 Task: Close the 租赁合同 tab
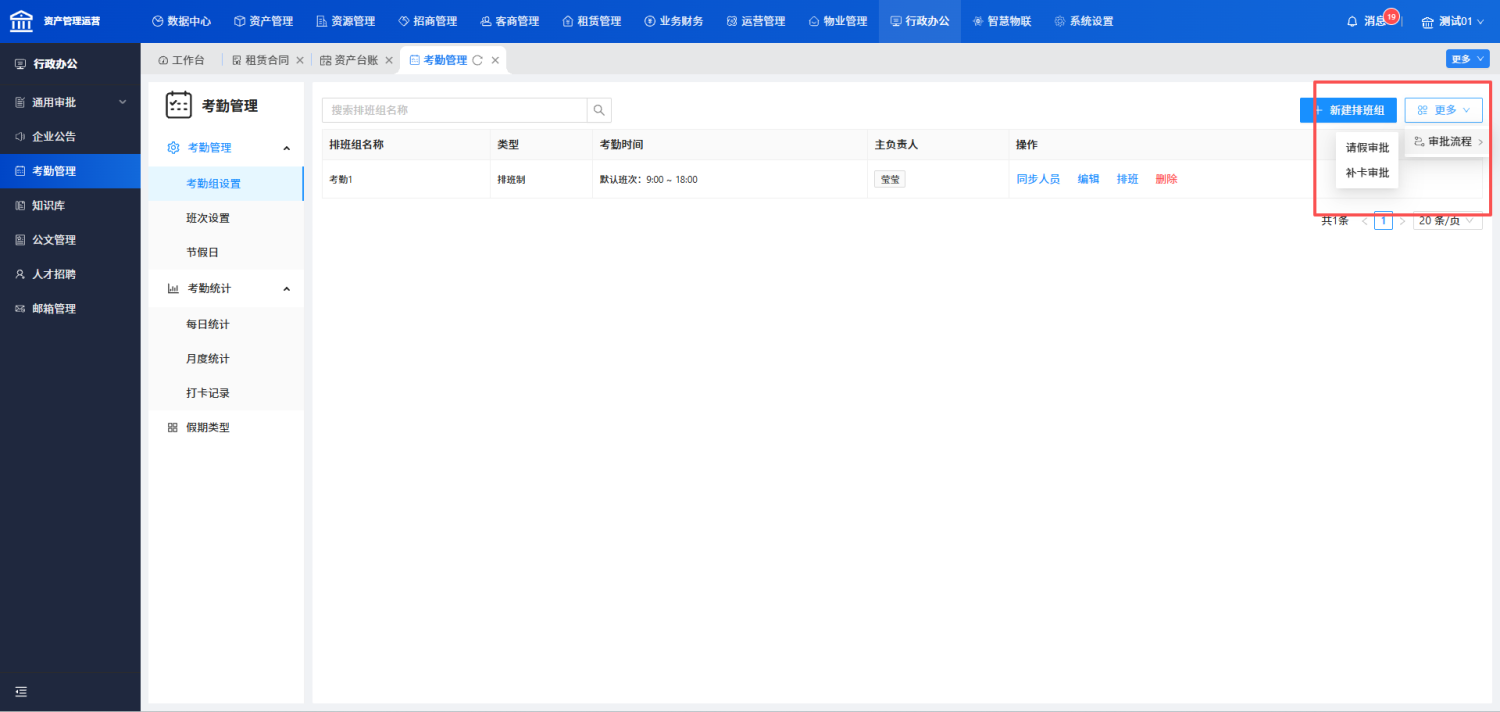click(300, 60)
